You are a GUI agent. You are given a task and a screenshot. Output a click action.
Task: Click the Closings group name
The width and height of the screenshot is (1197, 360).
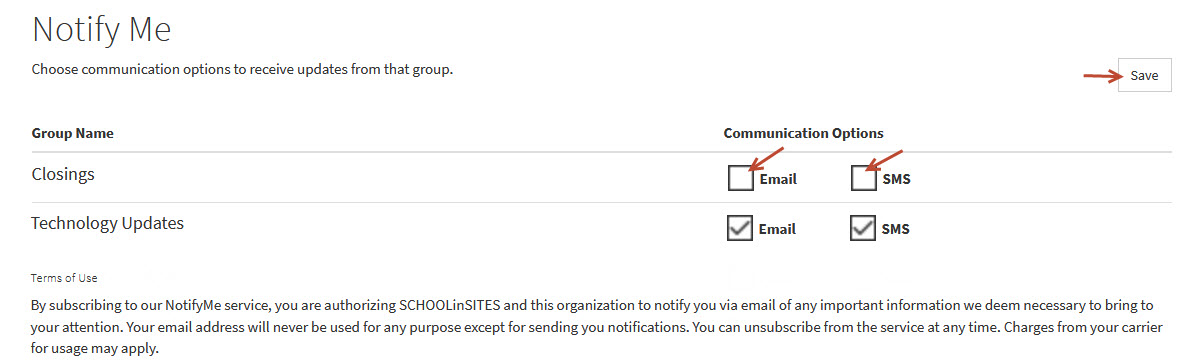click(63, 175)
